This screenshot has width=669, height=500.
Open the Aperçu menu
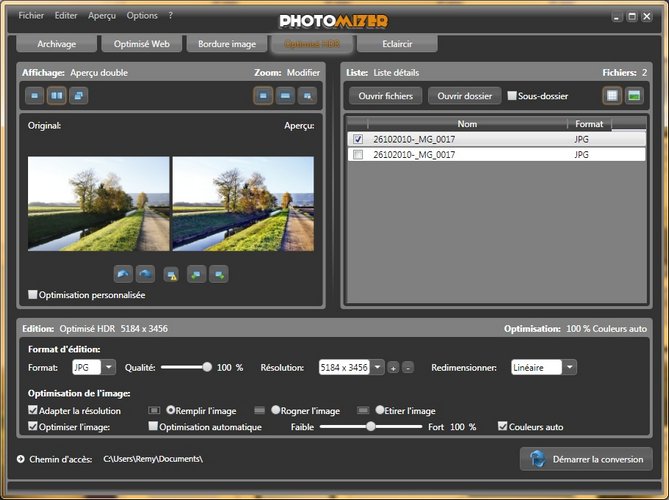[101, 16]
